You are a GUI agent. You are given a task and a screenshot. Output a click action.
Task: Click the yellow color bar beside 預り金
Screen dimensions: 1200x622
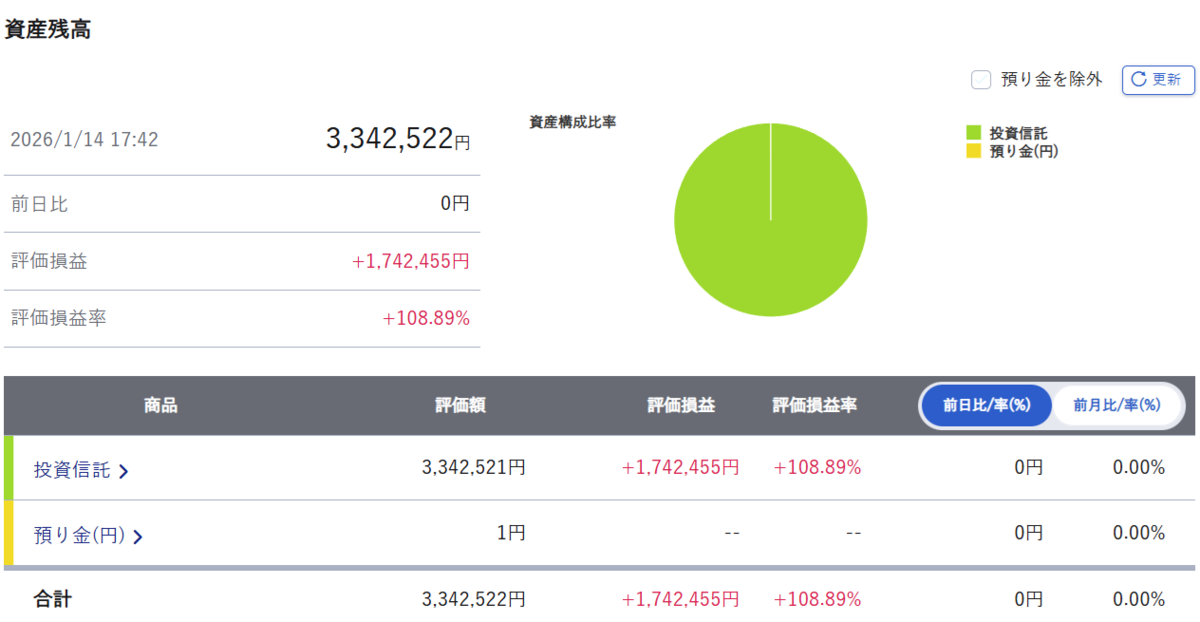pyautogui.click(x=9, y=534)
